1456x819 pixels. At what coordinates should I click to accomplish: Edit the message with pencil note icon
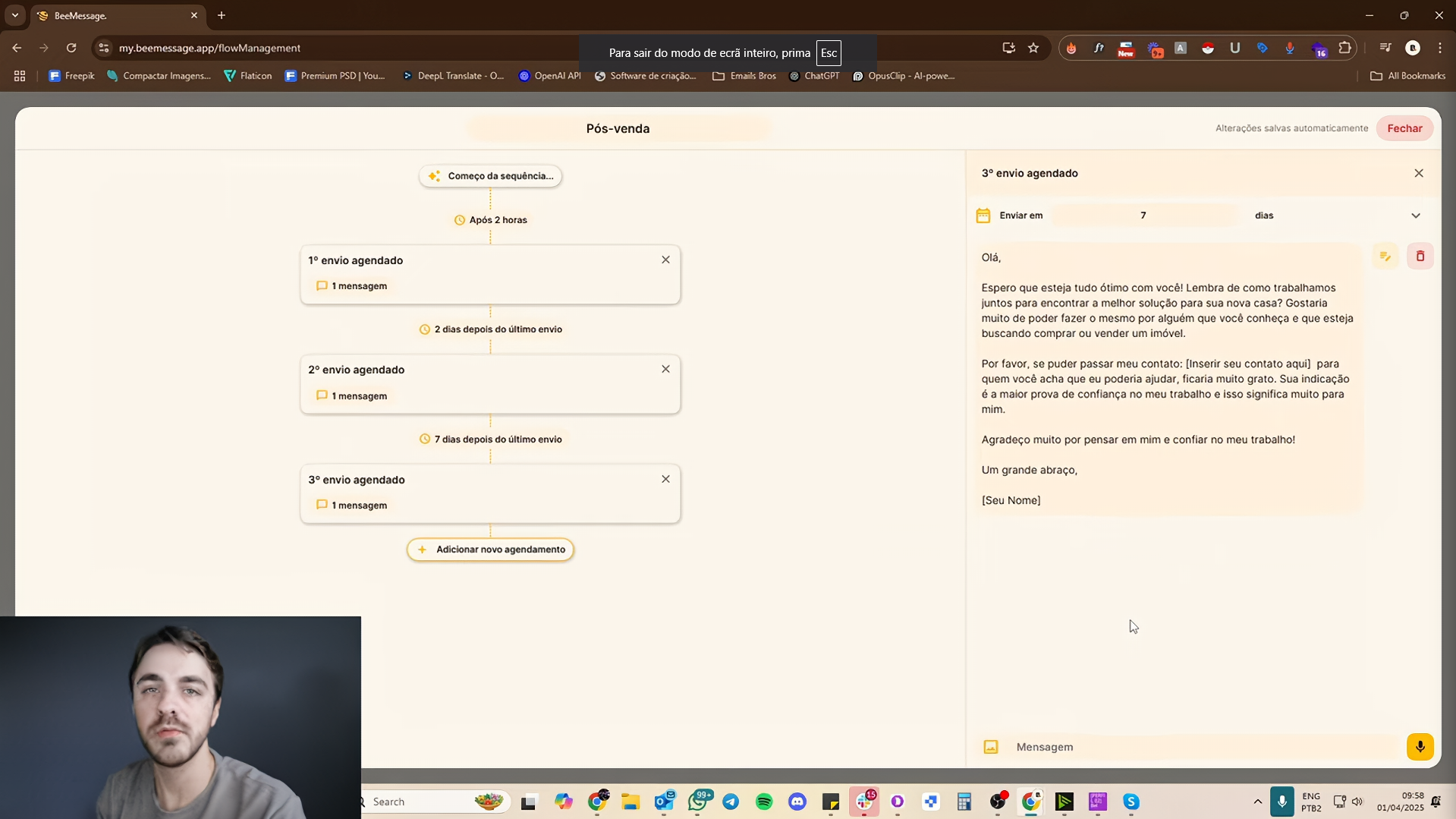1385,257
